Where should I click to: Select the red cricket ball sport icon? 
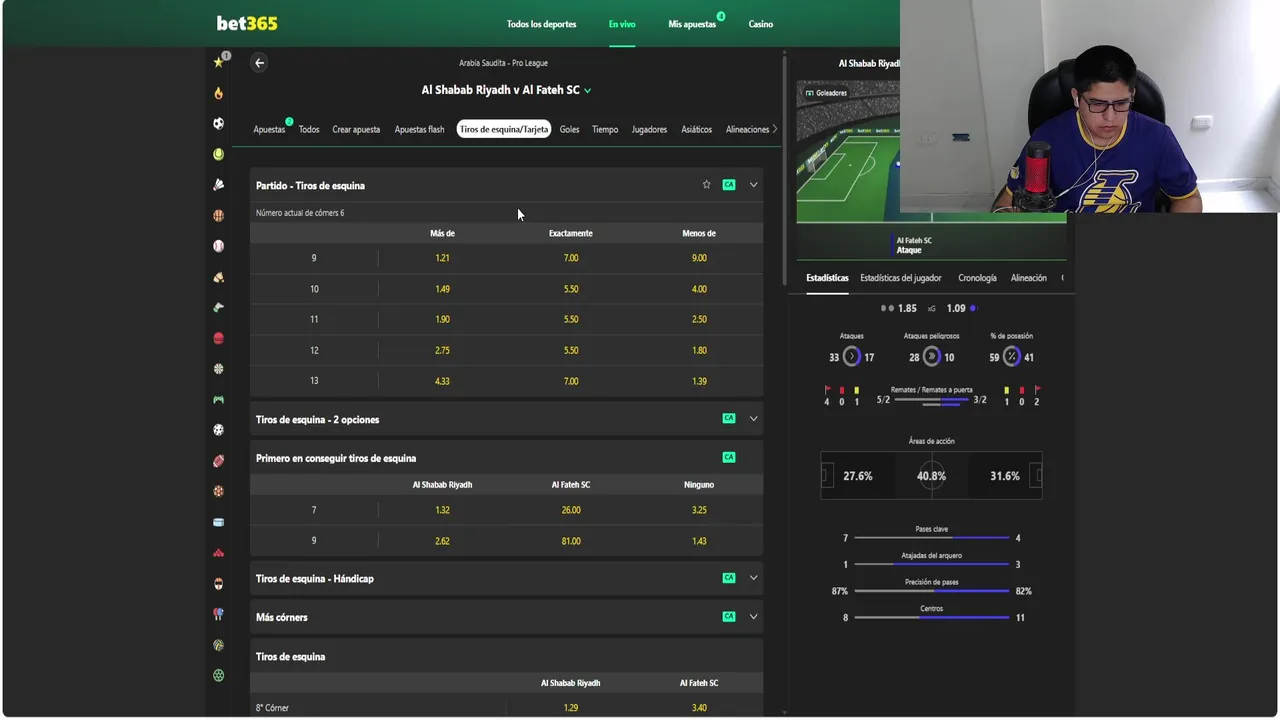(218, 338)
